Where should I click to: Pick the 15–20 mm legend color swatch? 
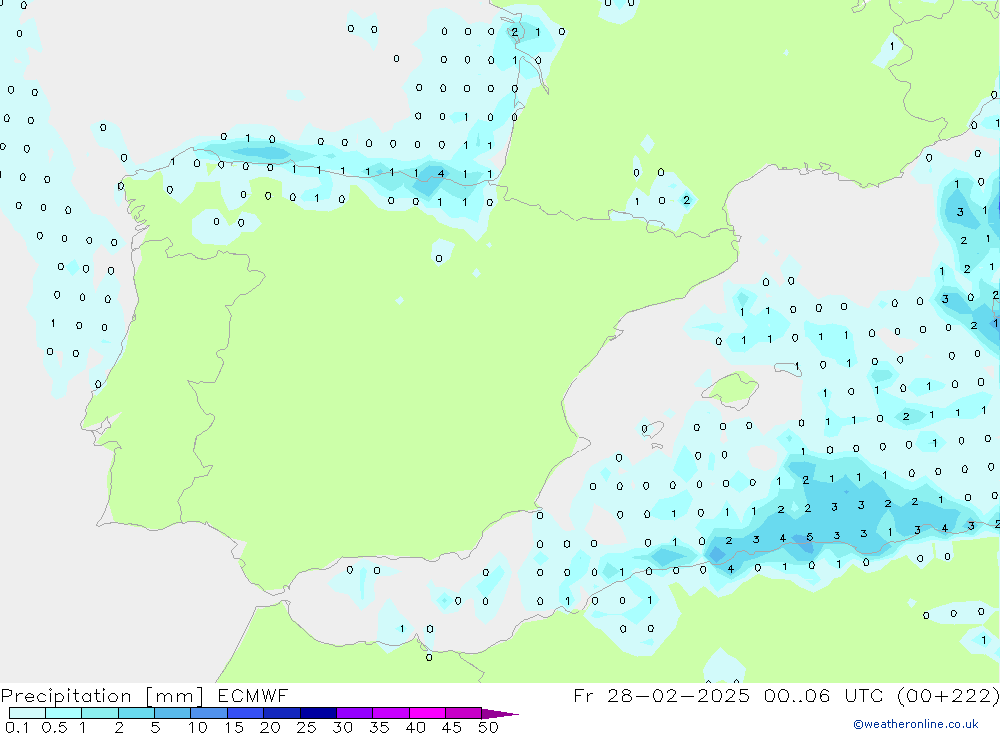245,713
